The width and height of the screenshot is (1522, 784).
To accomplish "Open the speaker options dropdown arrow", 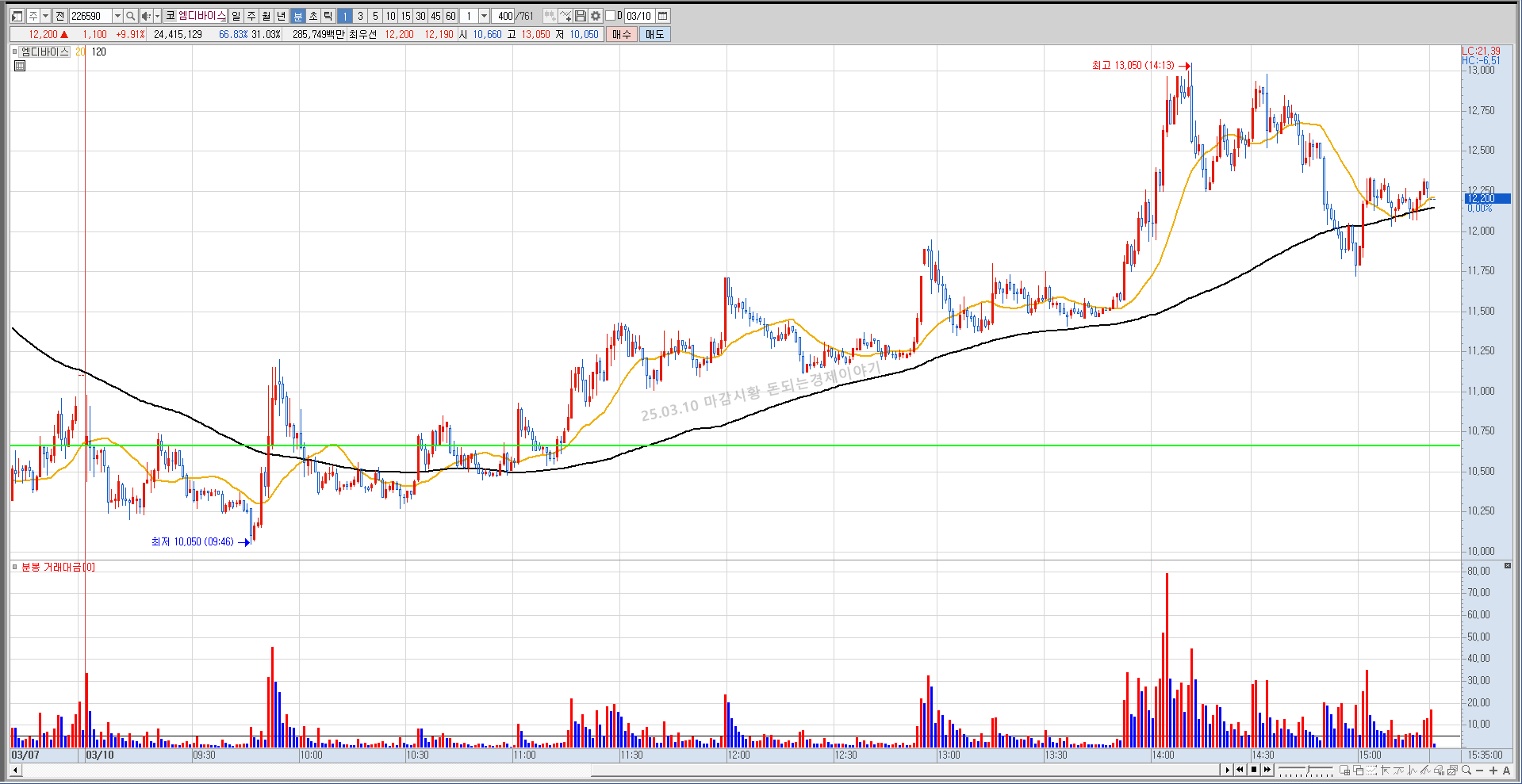I will pyautogui.click(x=157, y=16).
